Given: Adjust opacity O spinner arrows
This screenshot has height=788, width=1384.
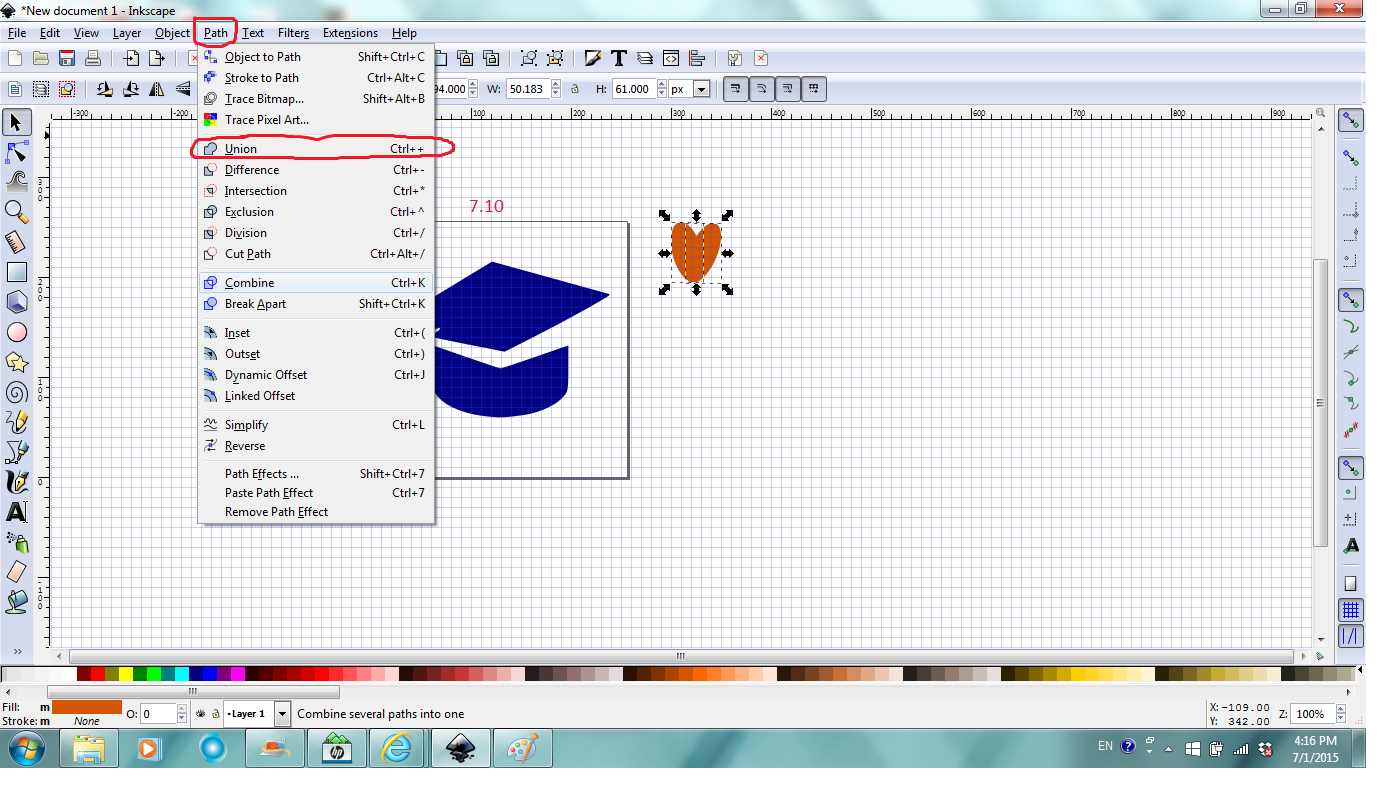Looking at the screenshot, I should [181, 714].
